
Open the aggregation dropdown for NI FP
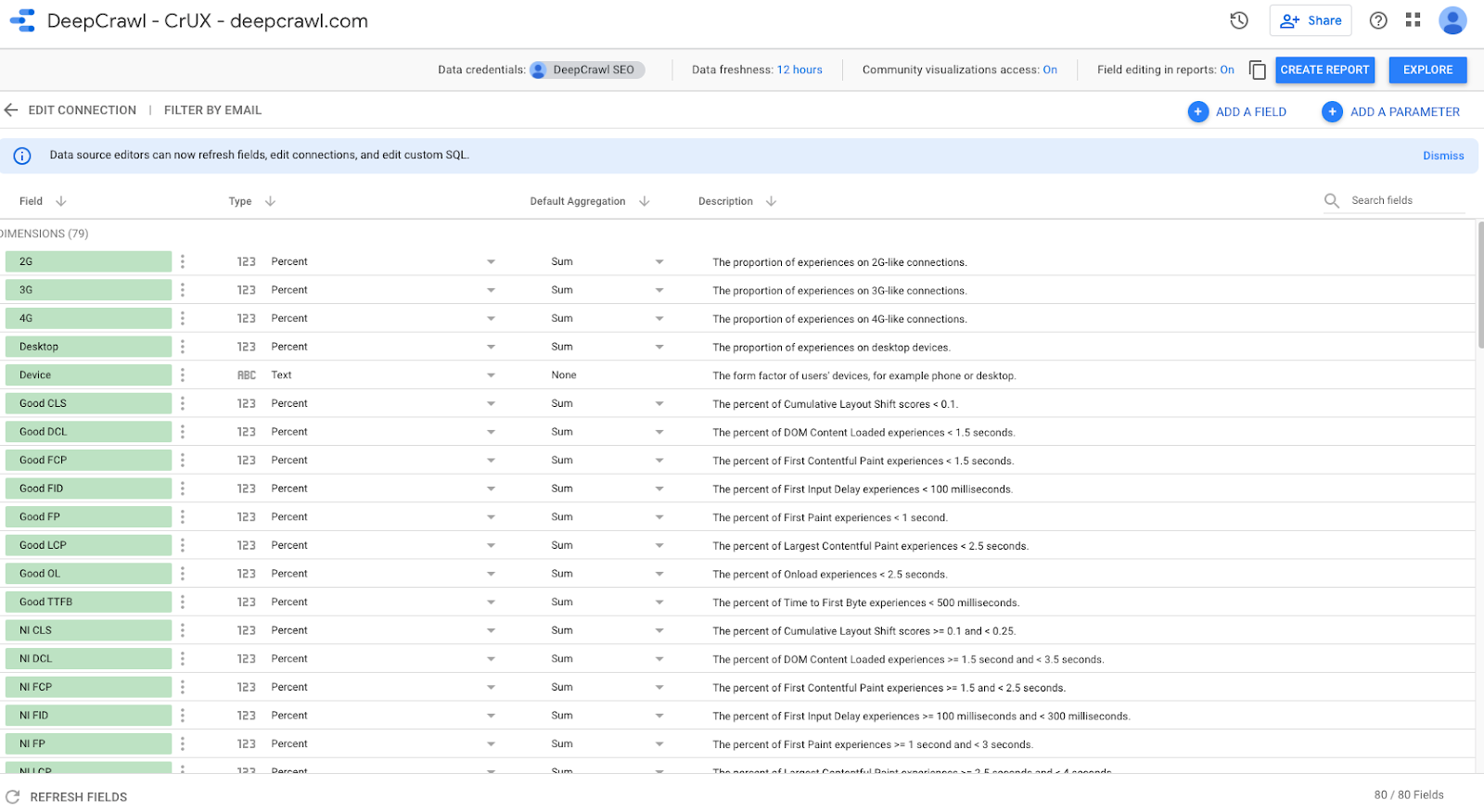[659, 743]
